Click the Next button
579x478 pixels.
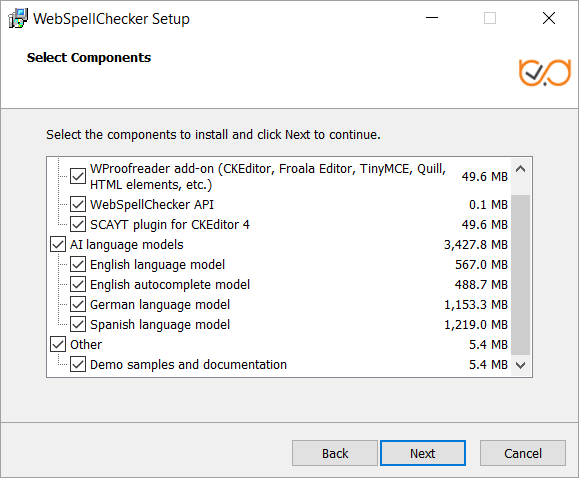(x=423, y=453)
